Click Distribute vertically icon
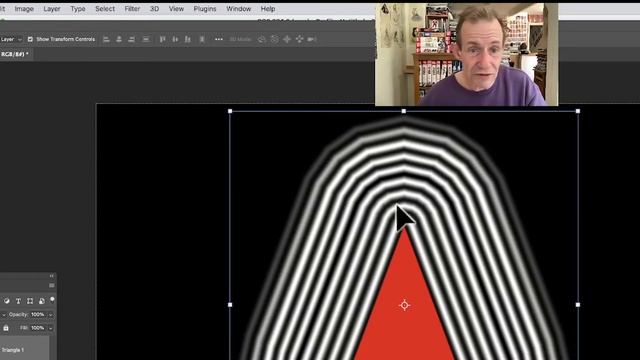The height and width of the screenshot is (360, 640). click(146, 39)
